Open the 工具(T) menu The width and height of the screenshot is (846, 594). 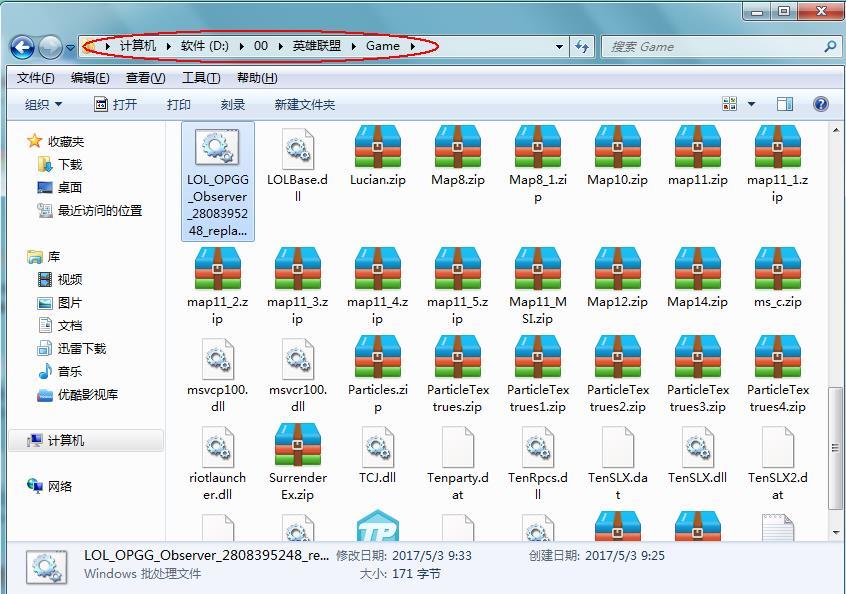coord(201,78)
